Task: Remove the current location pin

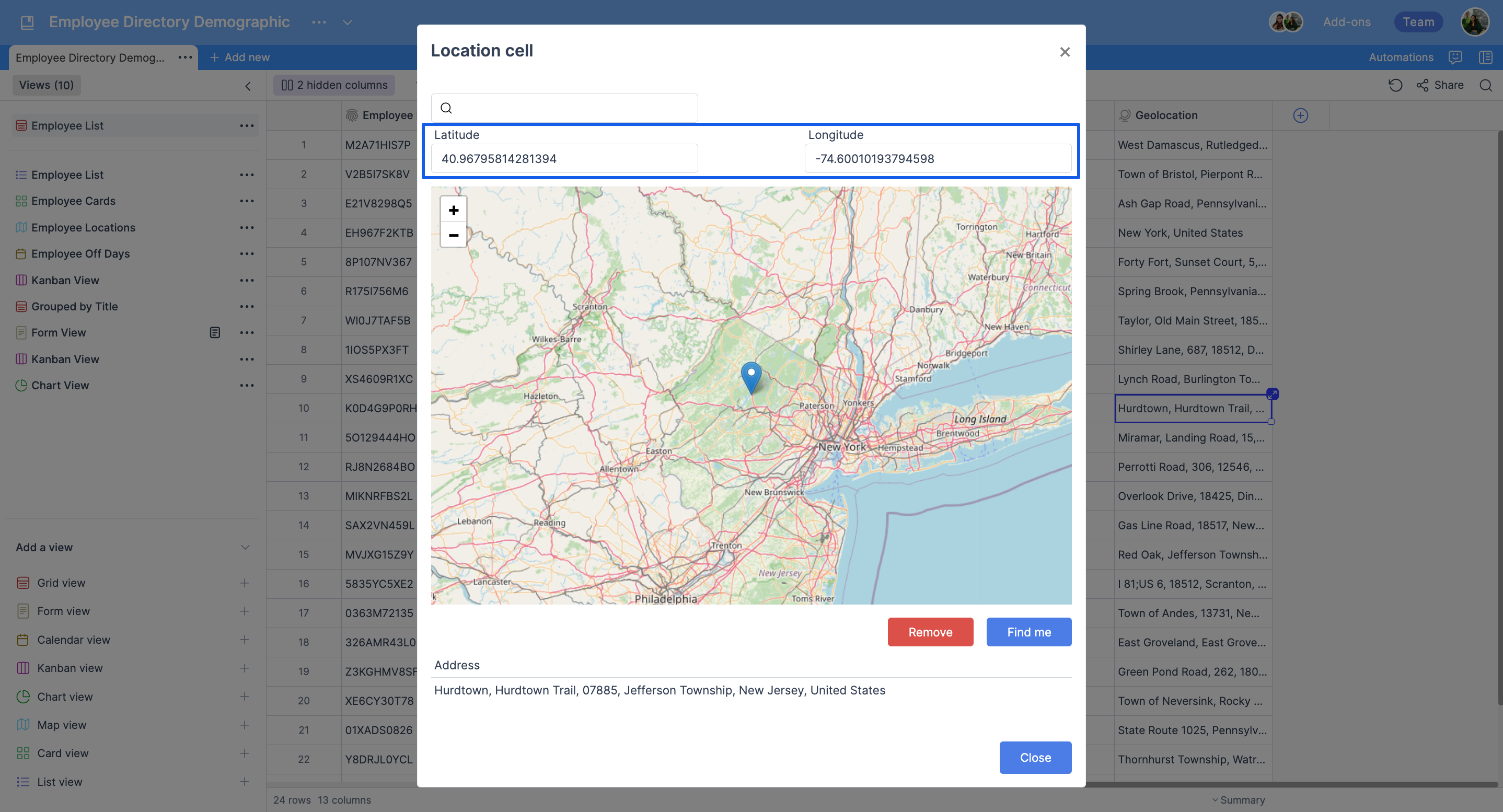Action: pyautogui.click(x=930, y=632)
